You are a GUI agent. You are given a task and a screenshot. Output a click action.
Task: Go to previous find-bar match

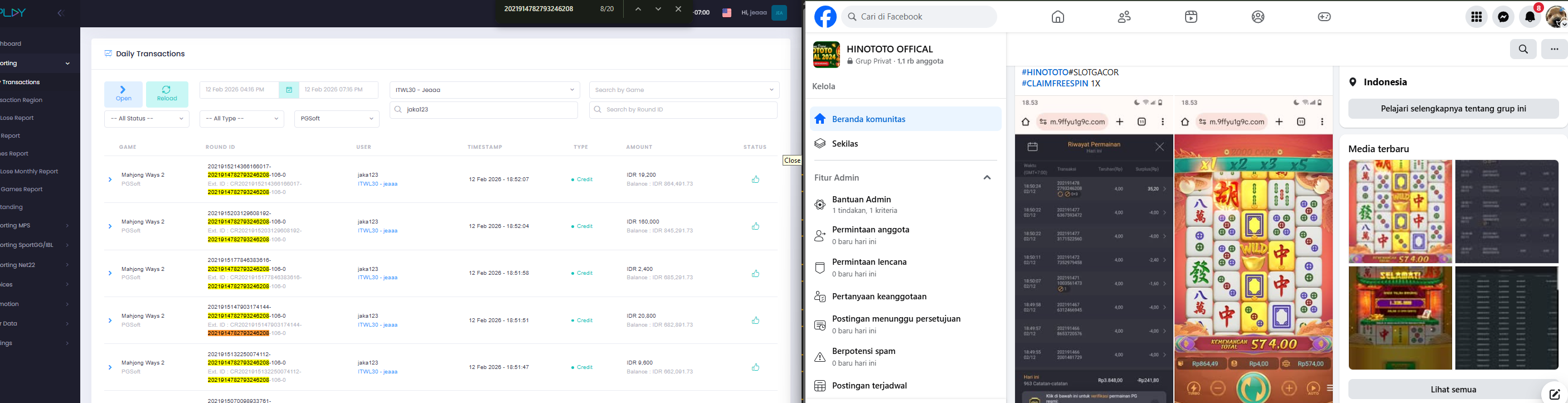(638, 9)
